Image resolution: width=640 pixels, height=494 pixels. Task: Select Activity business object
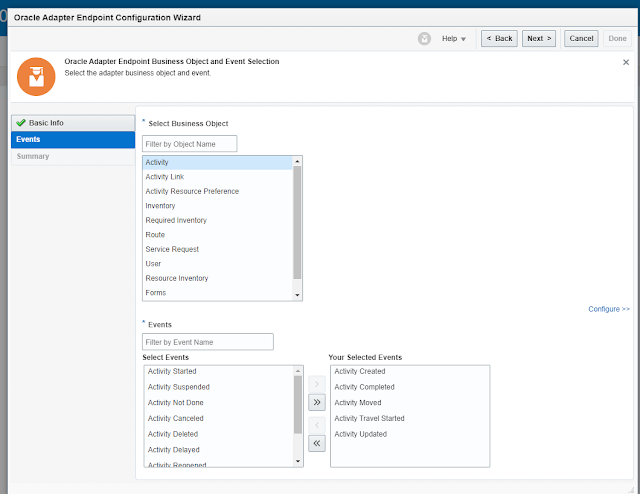click(x=218, y=162)
